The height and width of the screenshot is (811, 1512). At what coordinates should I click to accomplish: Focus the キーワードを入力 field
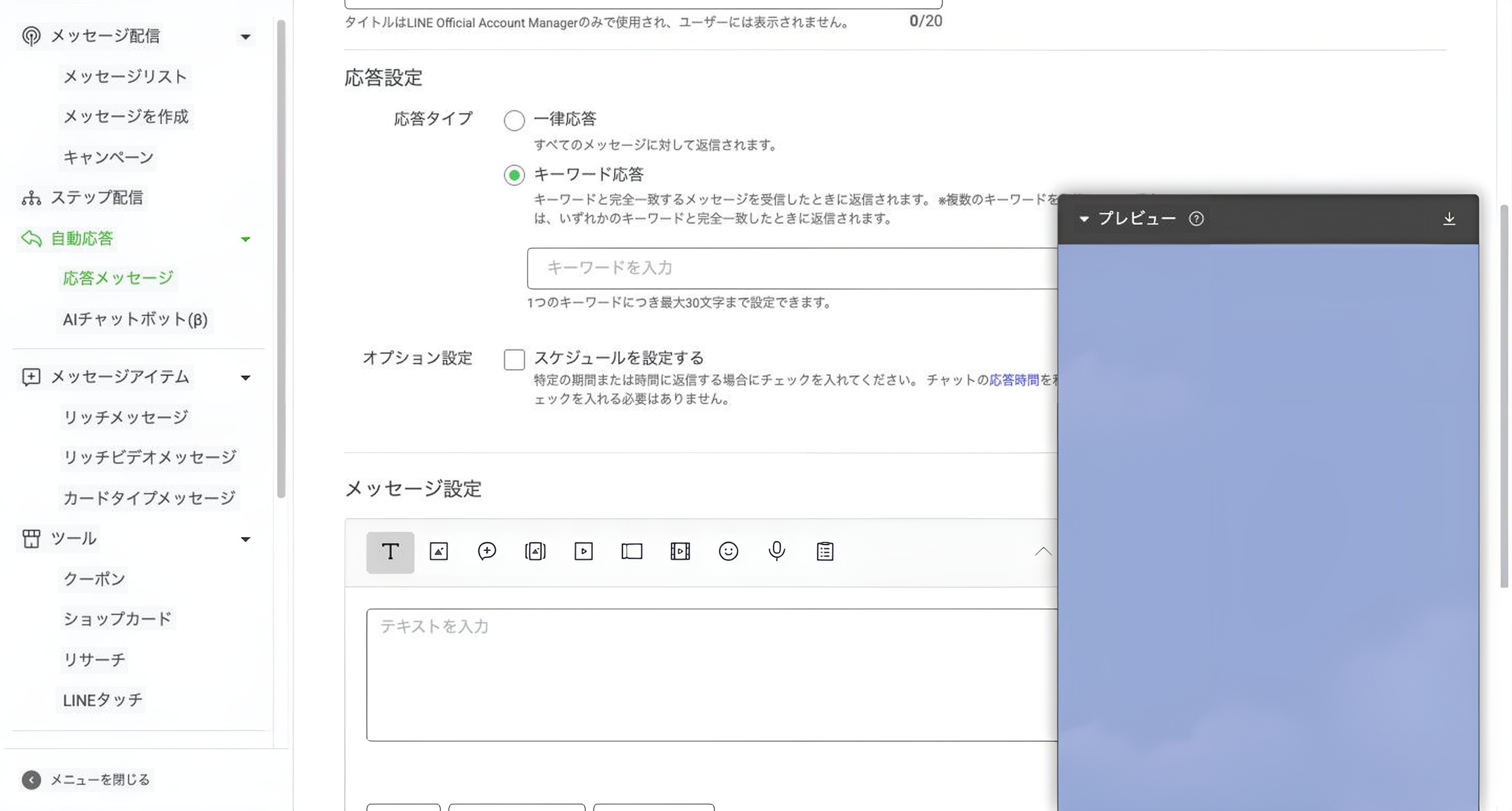[793, 268]
